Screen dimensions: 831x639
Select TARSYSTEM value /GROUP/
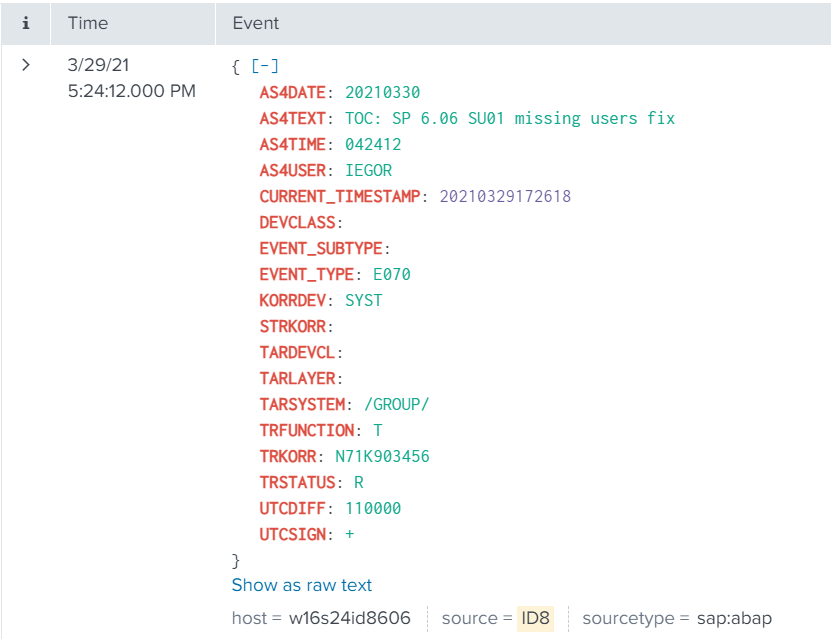[395, 404]
